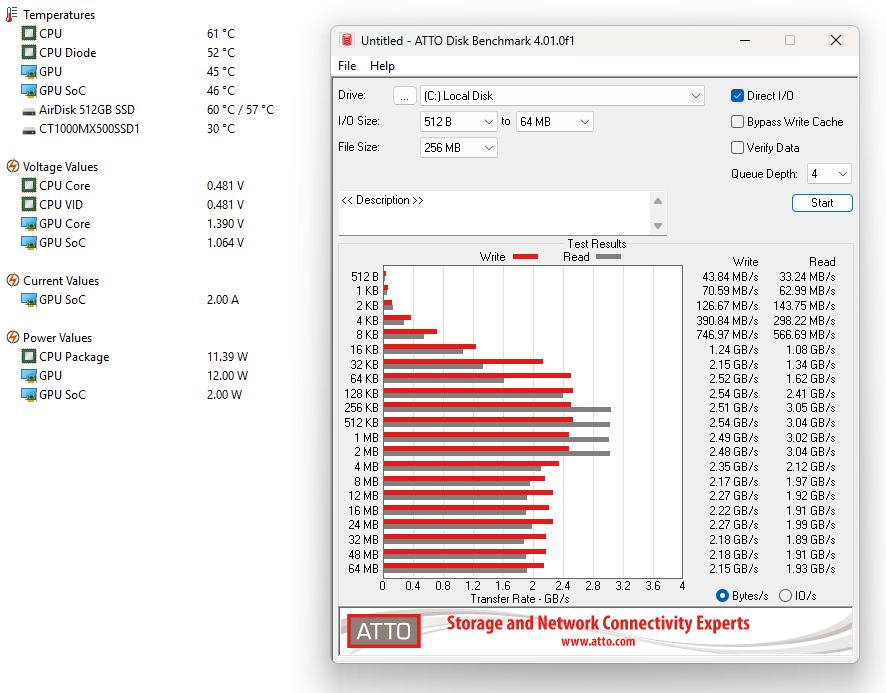Disable the Direct I/O checkbox

(737, 96)
